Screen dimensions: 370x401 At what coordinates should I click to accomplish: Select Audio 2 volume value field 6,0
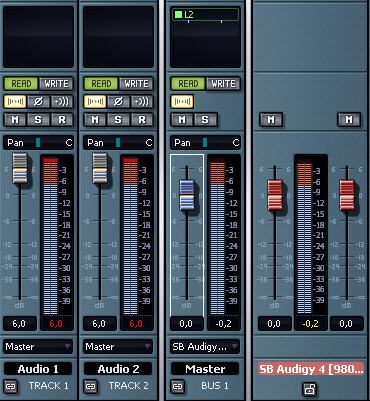point(100,324)
